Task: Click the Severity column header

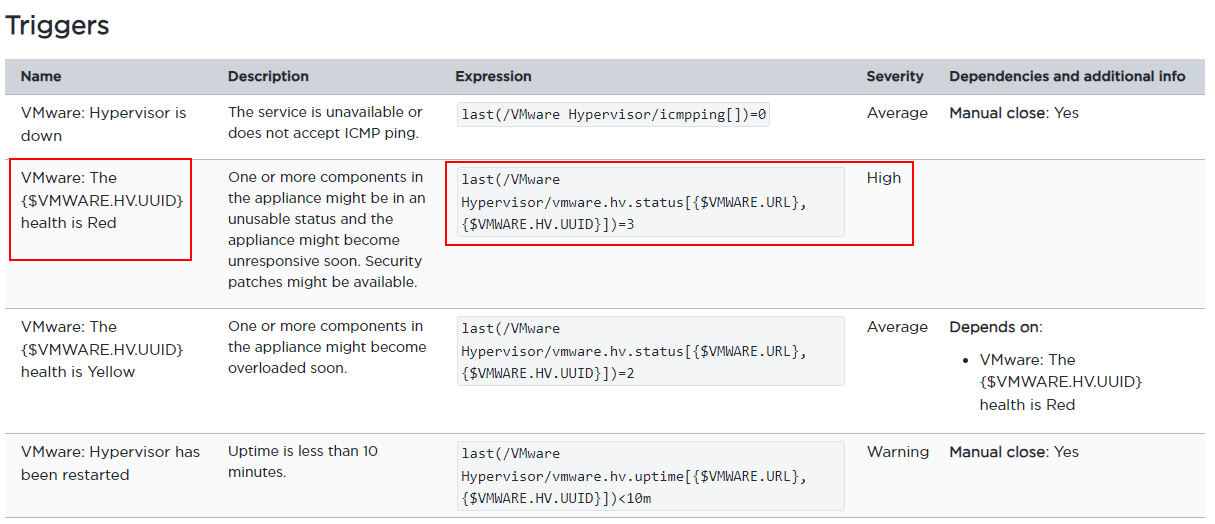Action: (895, 76)
